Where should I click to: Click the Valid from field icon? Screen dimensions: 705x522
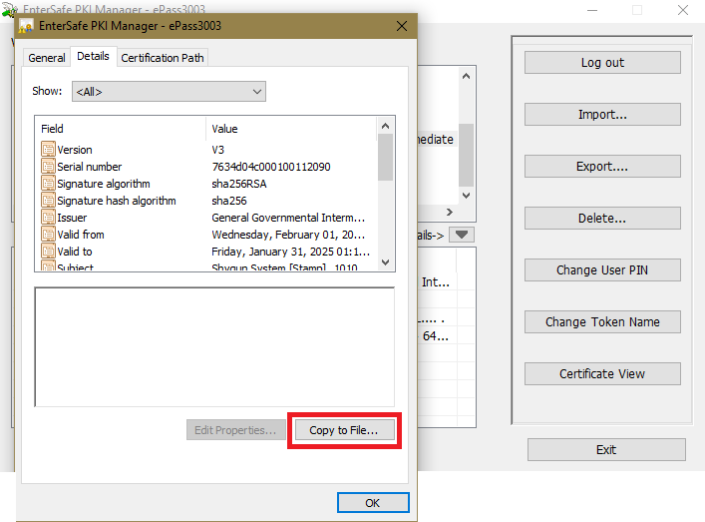tap(48, 235)
